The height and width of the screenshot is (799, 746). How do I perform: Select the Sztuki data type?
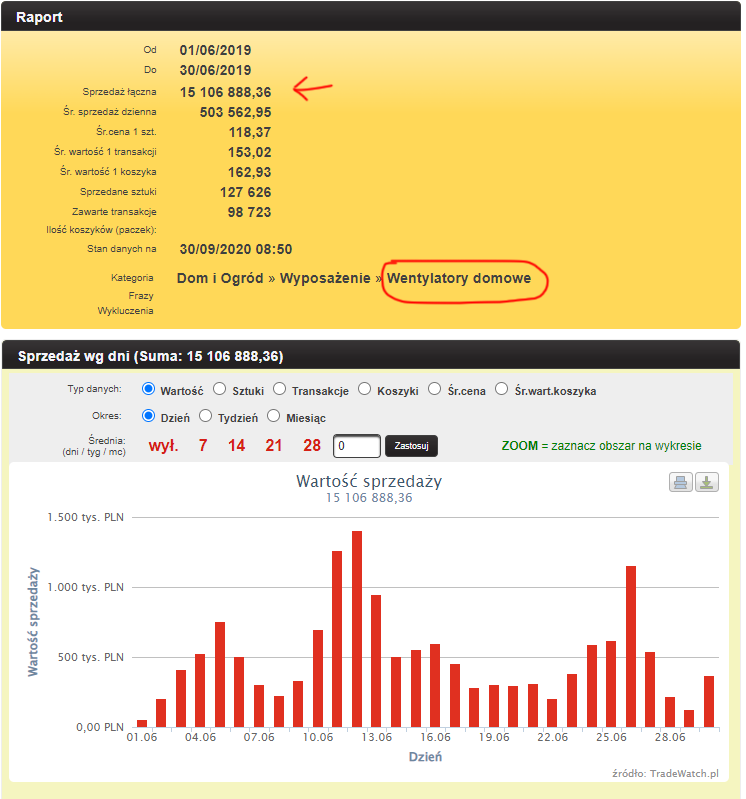click(220, 389)
